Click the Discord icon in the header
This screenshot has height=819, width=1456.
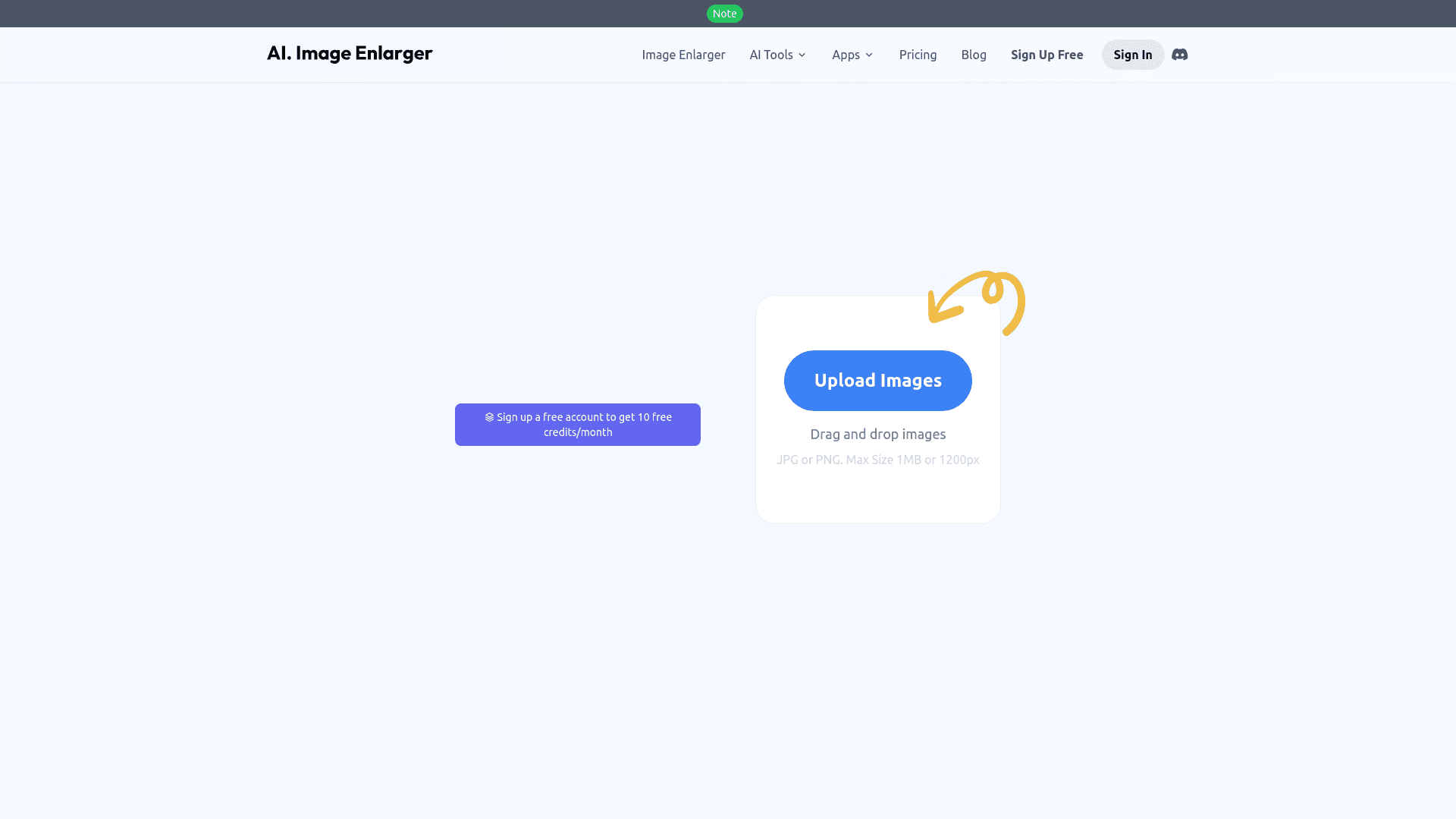pyautogui.click(x=1179, y=55)
